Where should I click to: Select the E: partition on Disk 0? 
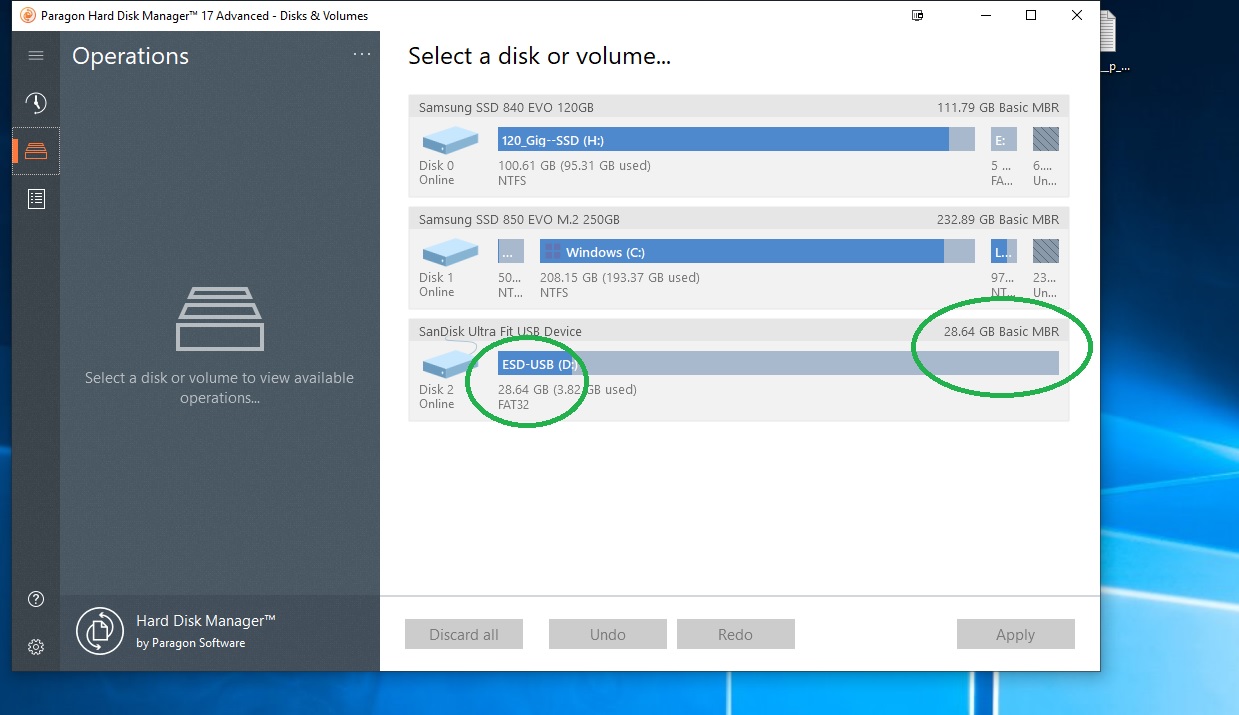coord(1004,140)
